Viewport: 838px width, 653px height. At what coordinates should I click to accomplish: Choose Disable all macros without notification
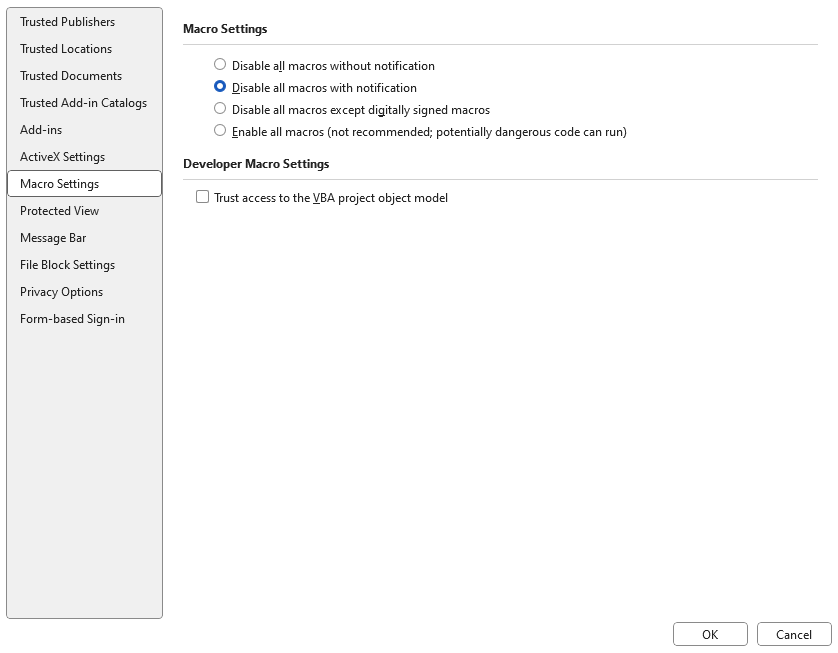pyautogui.click(x=220, y=65)
